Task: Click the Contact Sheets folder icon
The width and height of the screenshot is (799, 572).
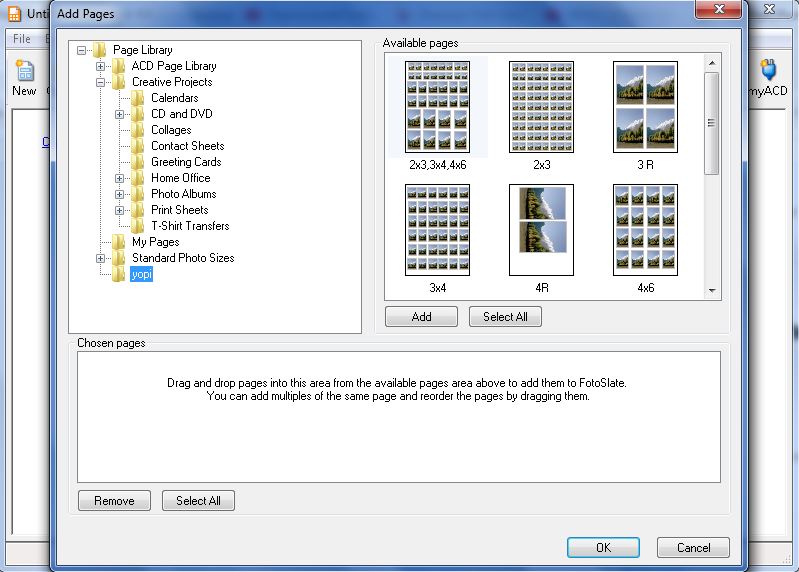Action: tap(137, 146)
